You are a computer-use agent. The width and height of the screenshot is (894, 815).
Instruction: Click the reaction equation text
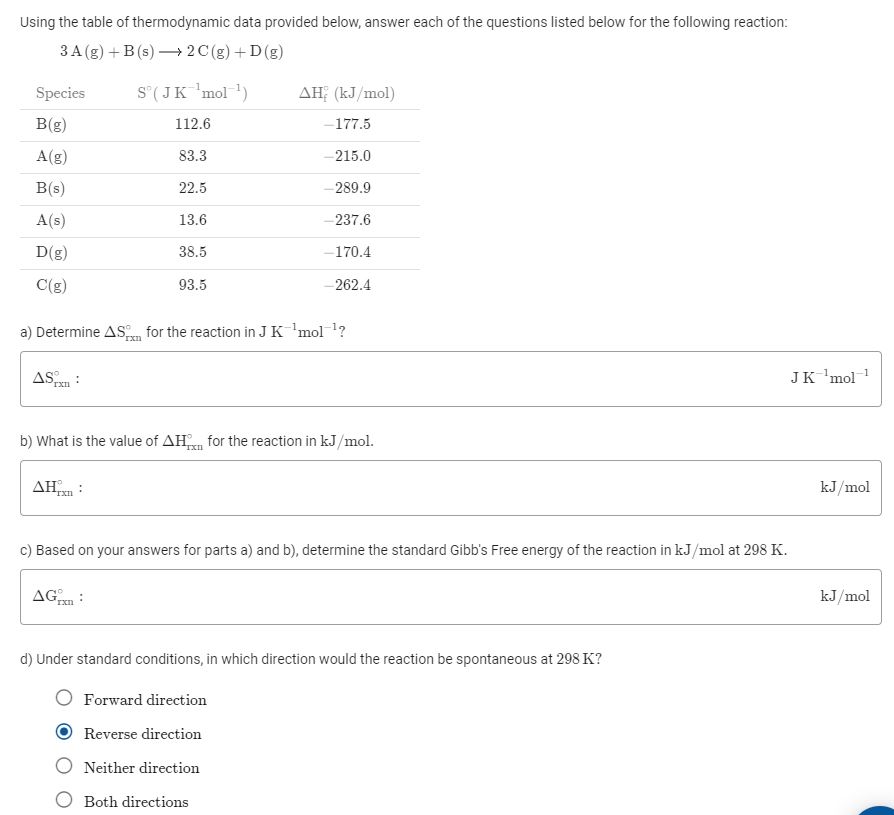pos(170,50)
